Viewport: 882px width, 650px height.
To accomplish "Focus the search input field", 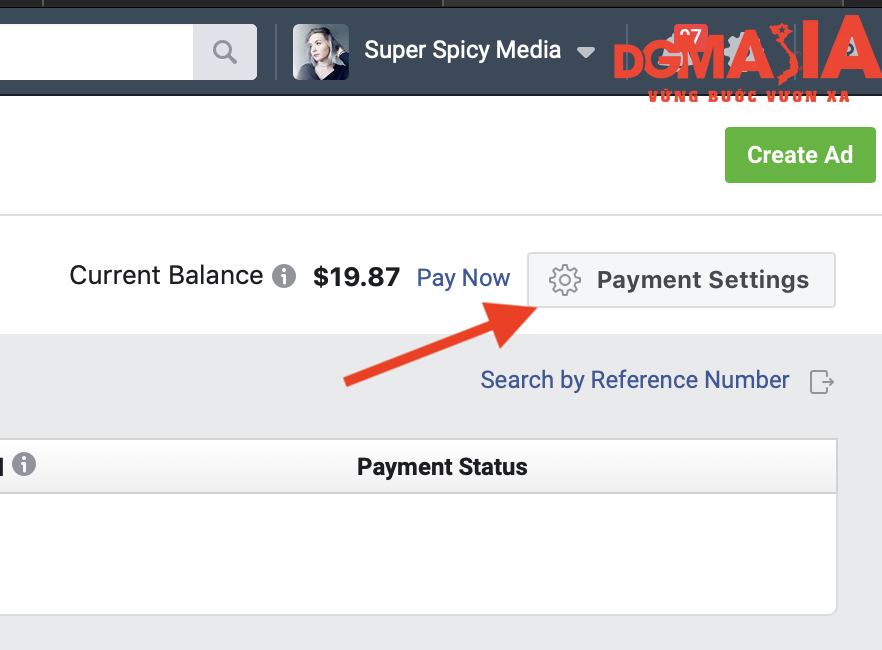I will 96,52.
